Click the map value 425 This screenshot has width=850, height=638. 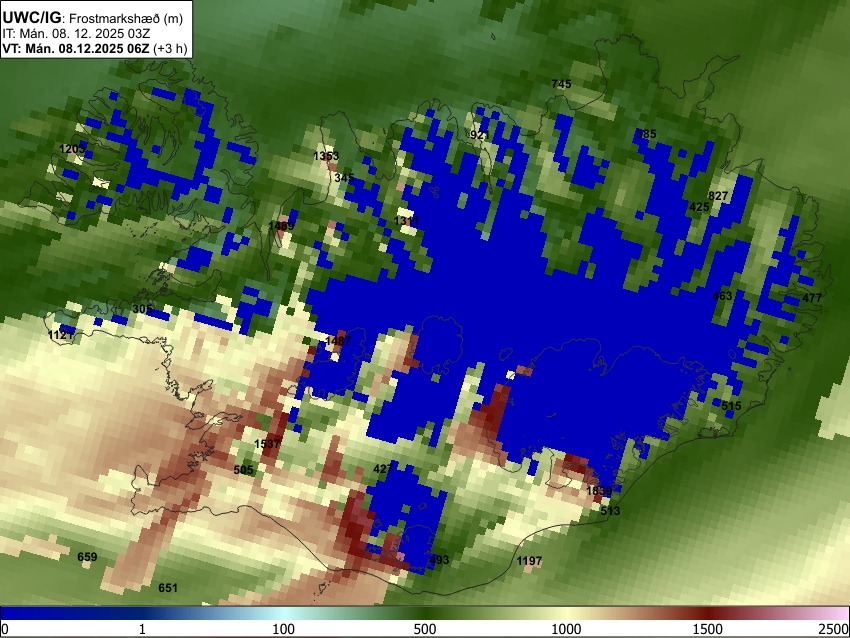click(699, 207)
